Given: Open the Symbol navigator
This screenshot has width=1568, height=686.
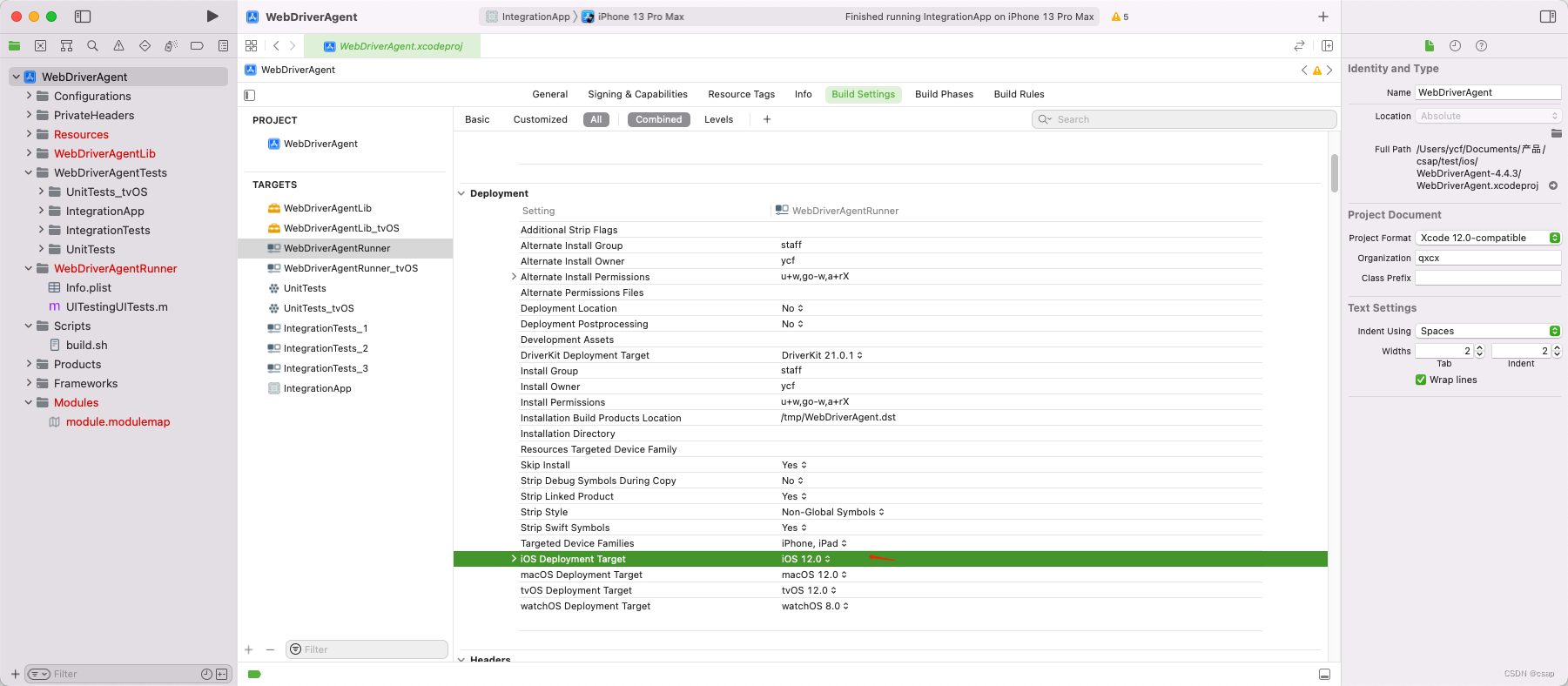Looking at the screenshot, I should 66,46.
